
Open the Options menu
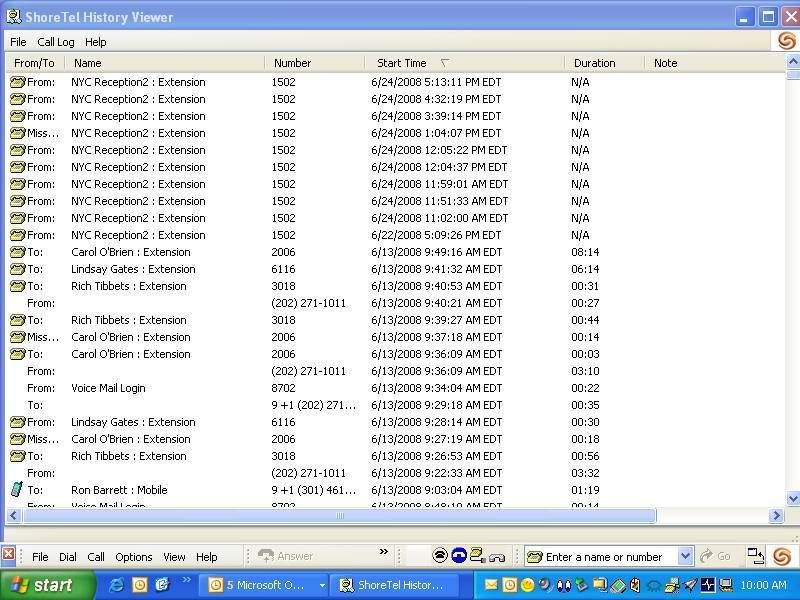tap(134, 557)
